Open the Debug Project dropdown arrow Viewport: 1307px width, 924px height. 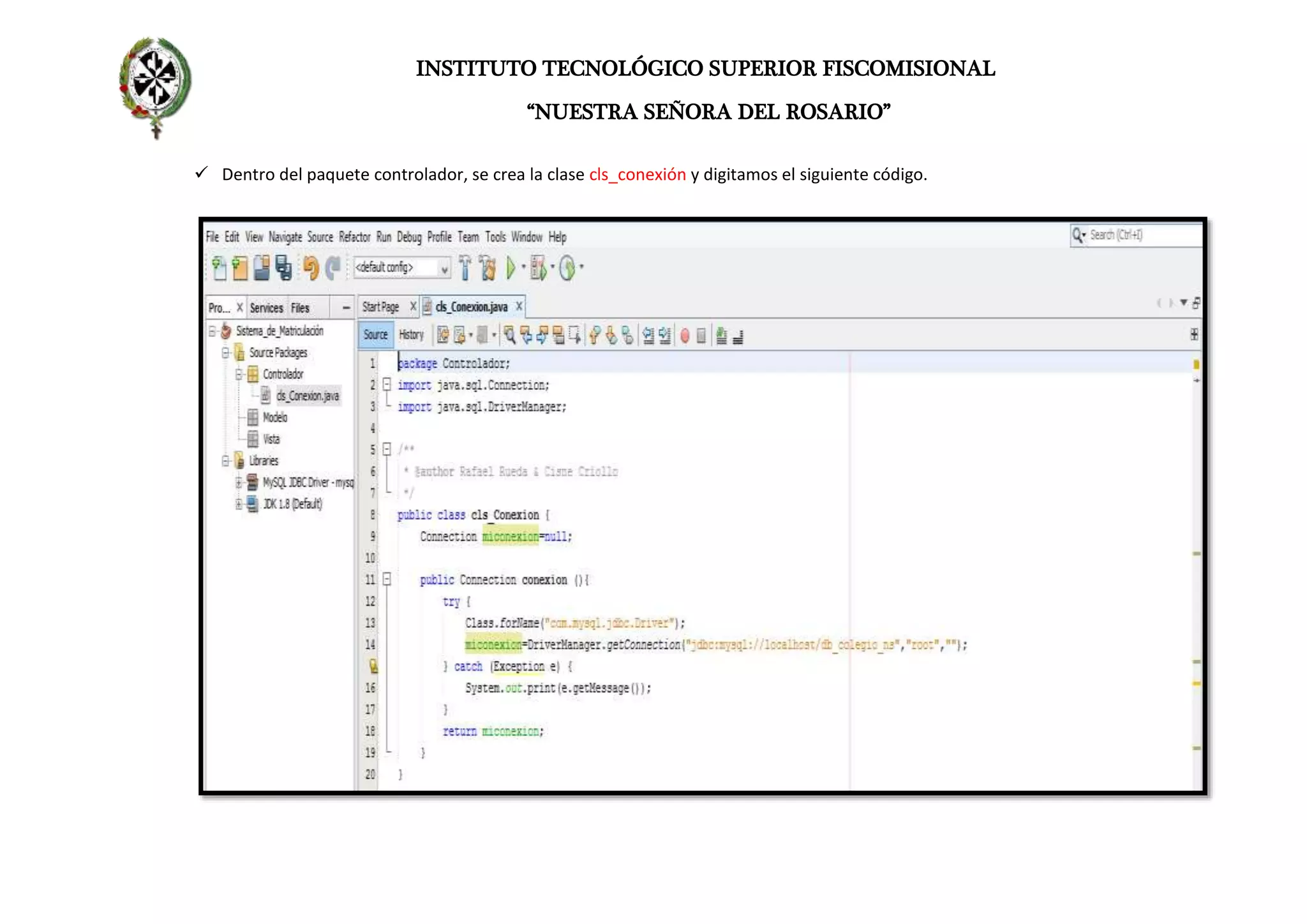point(553,267)
